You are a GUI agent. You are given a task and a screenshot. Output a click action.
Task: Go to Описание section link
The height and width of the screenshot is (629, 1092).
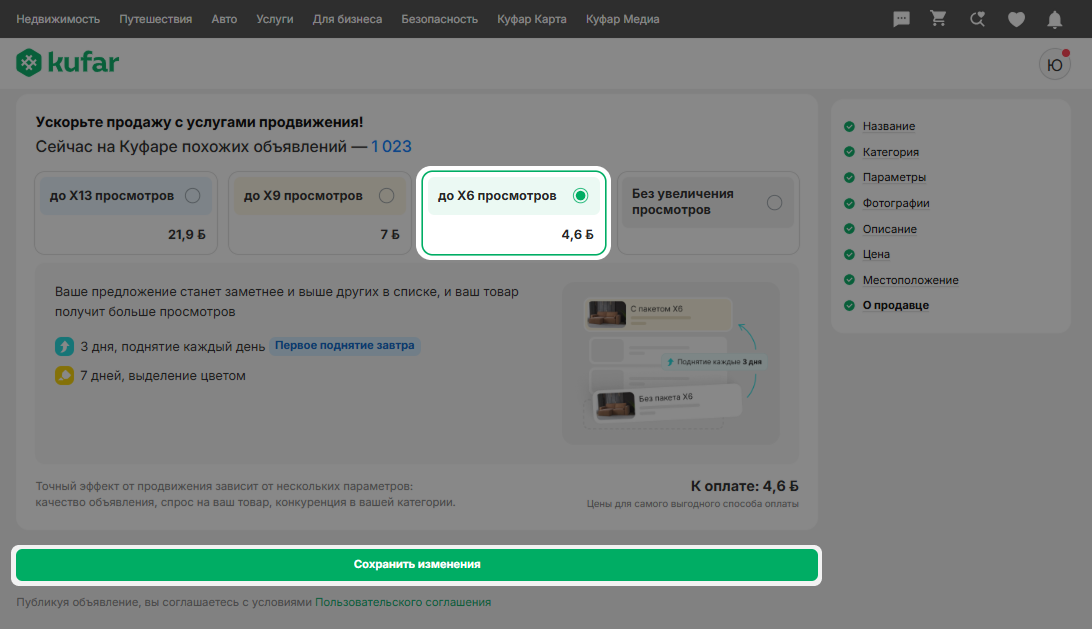click(889, 228)
